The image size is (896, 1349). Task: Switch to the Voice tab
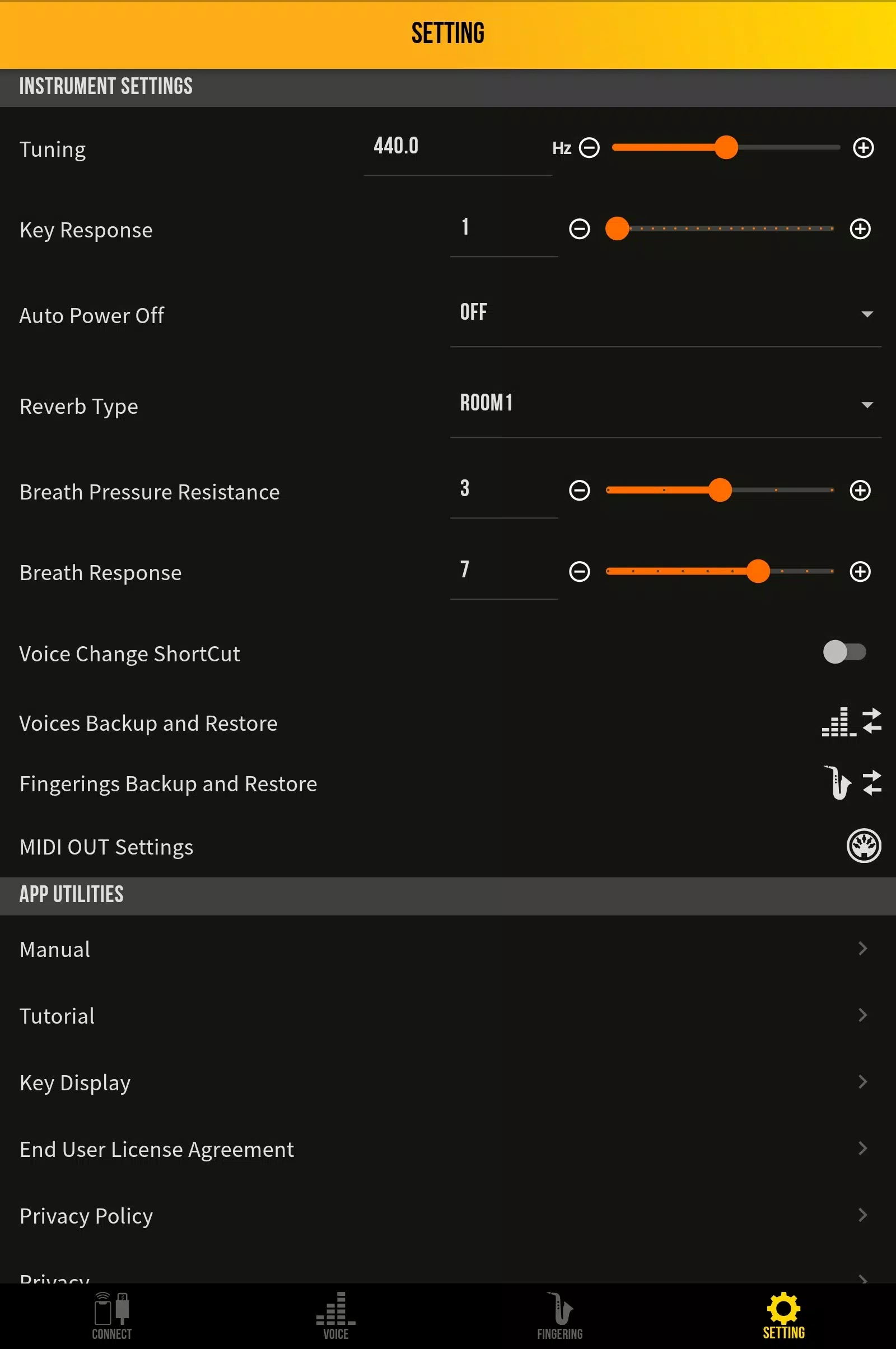pyautogui.click(x=336, y=1317)
